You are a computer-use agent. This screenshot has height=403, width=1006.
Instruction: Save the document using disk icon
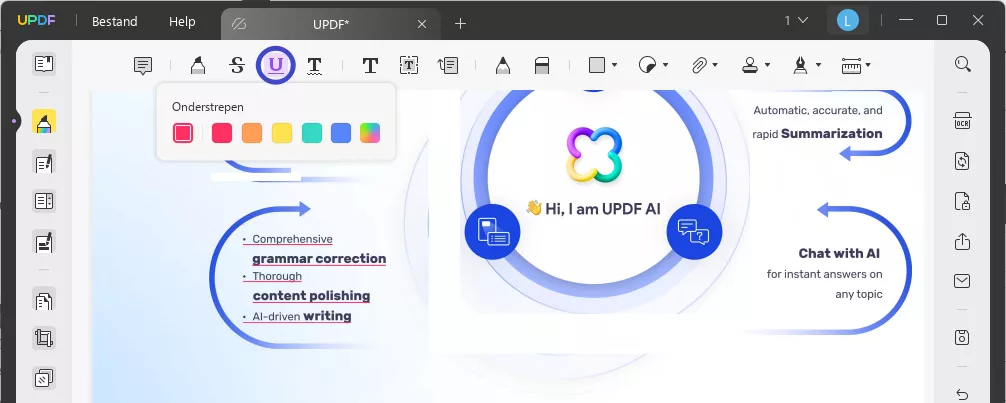pos(962,338)
